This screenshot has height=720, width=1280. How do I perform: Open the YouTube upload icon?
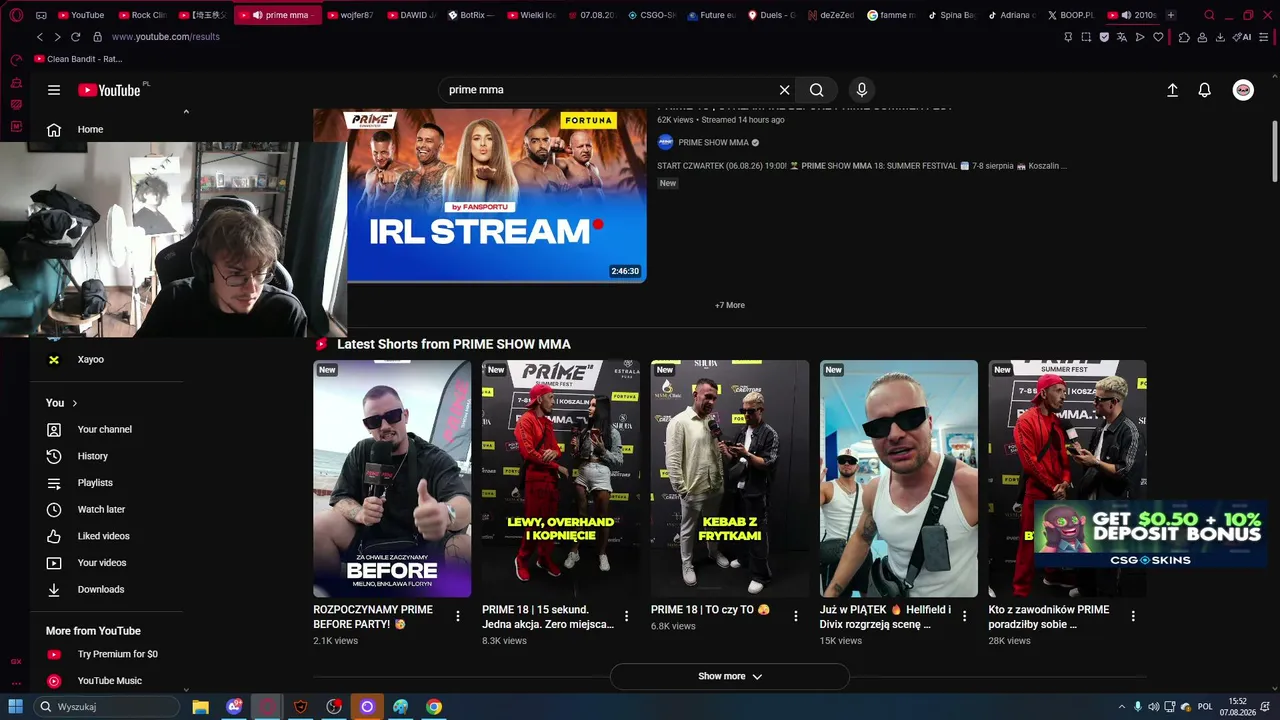click(1172, 90)
